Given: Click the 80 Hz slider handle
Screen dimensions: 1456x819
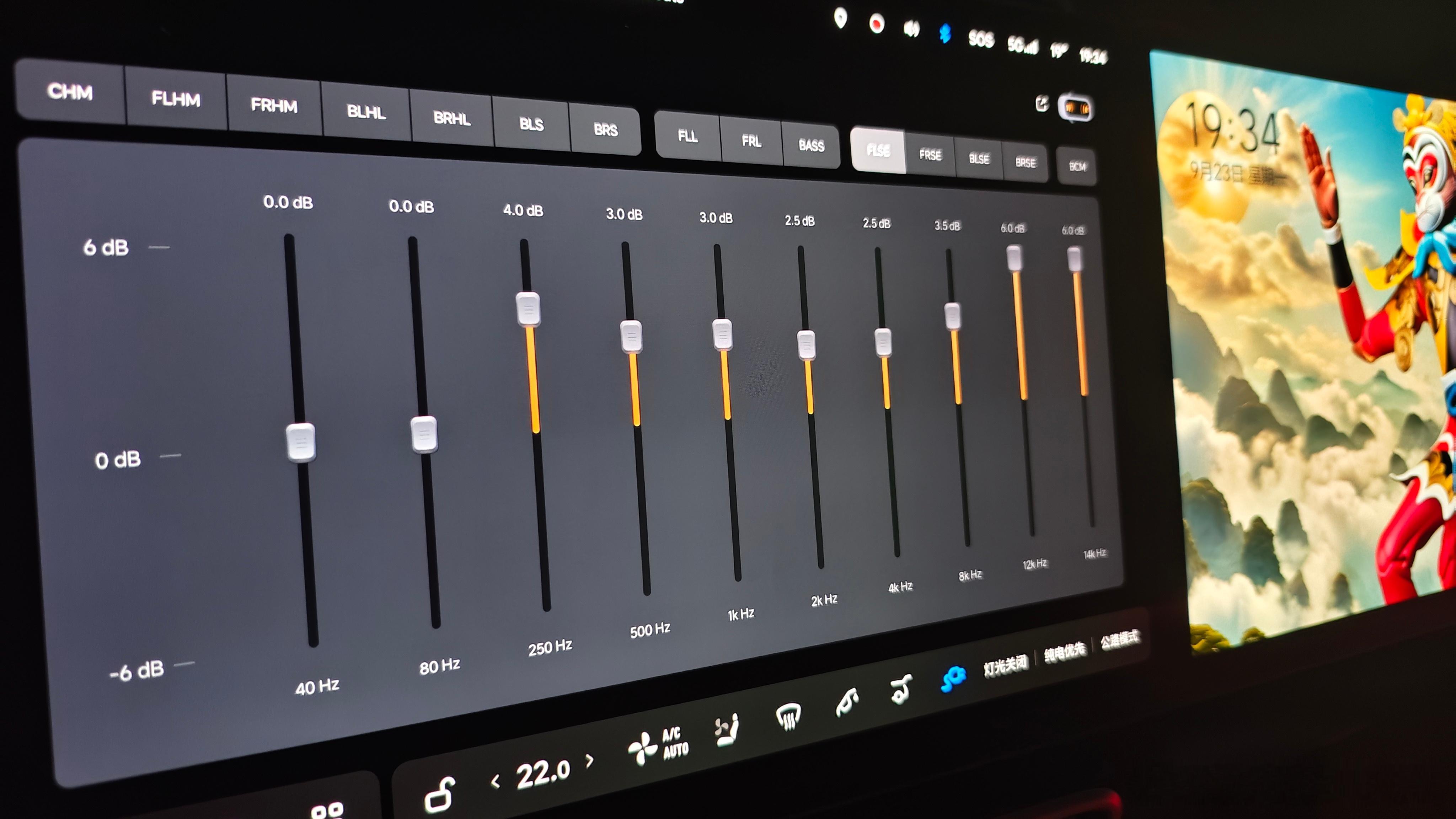Looking at the screenshot, I should (x=424, y=434).
